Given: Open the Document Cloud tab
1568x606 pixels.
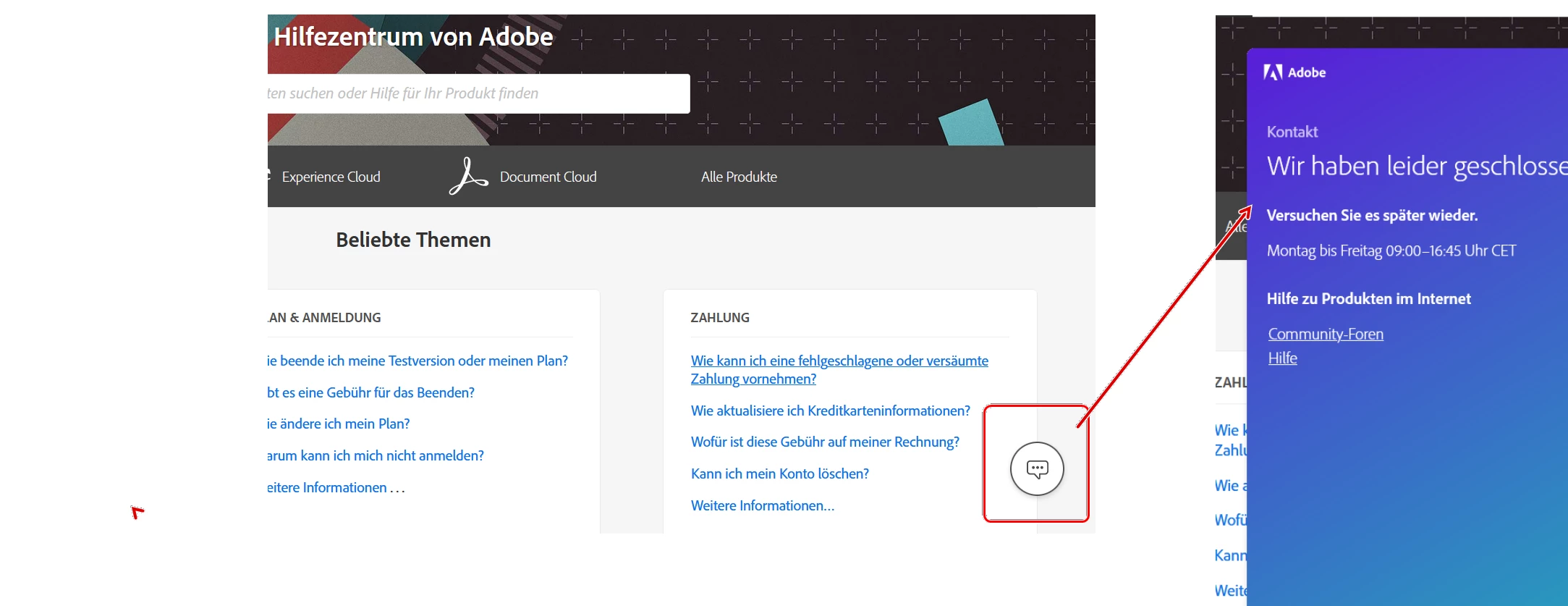Looking at the screenshot, I should coord(548,177).
